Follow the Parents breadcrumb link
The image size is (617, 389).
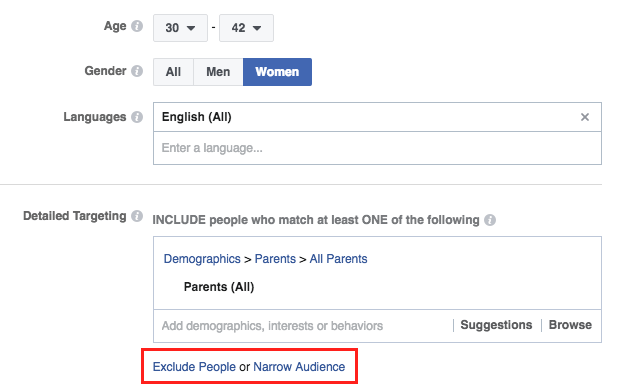tap(275, 259)
